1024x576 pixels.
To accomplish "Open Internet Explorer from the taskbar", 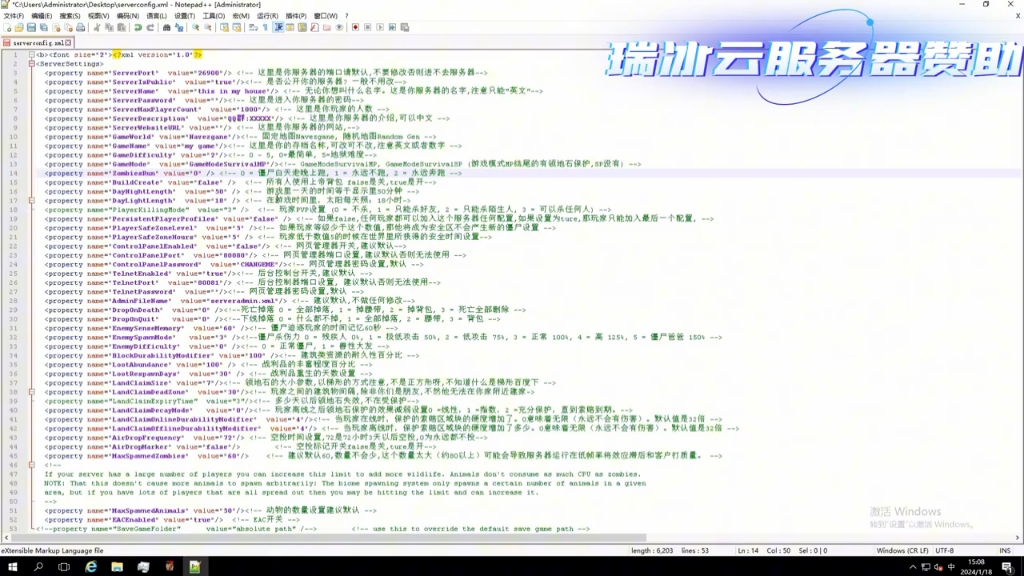I will tap(91, 567).
